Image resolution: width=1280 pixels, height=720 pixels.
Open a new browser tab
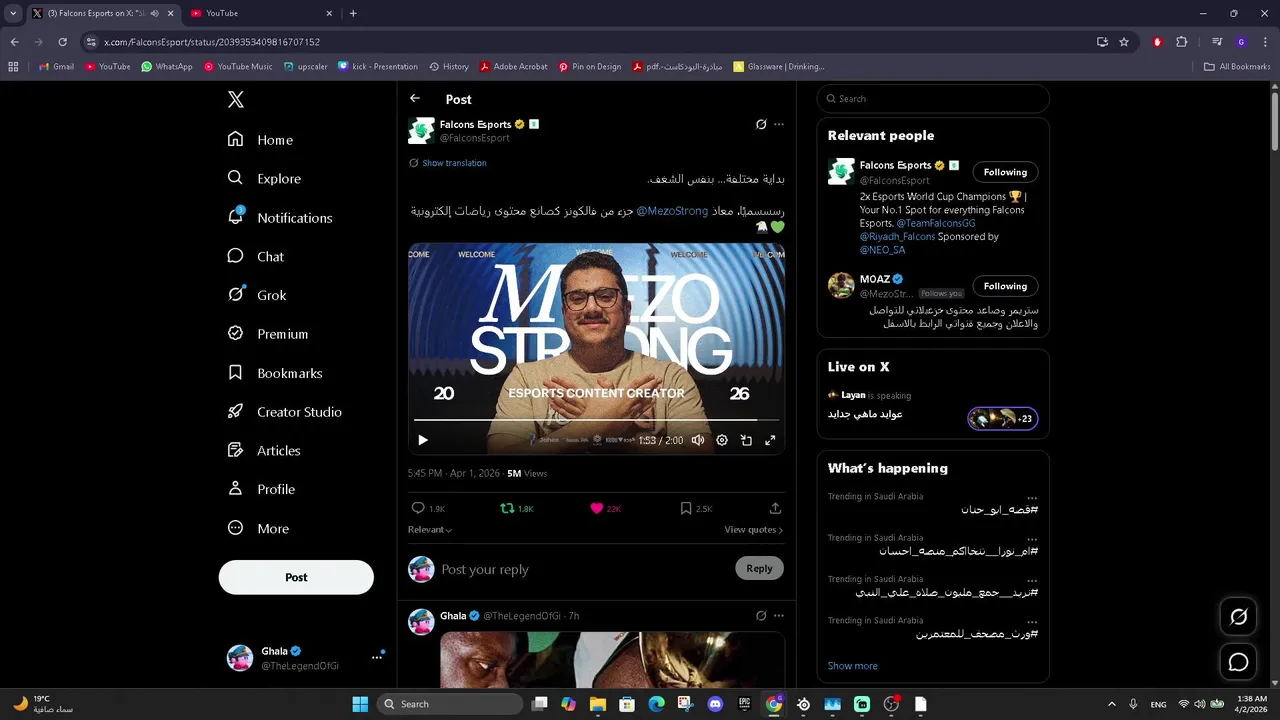353,13
